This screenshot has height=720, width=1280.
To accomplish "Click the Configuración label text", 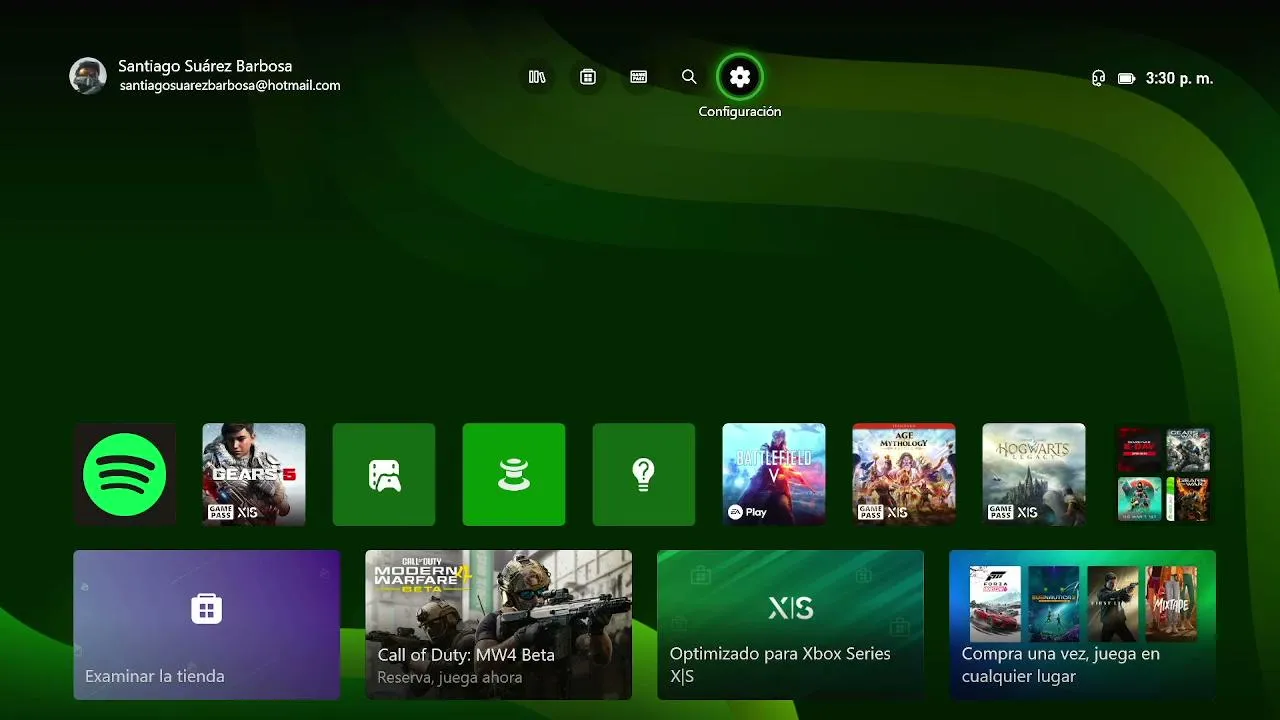I will coord(740,112).
